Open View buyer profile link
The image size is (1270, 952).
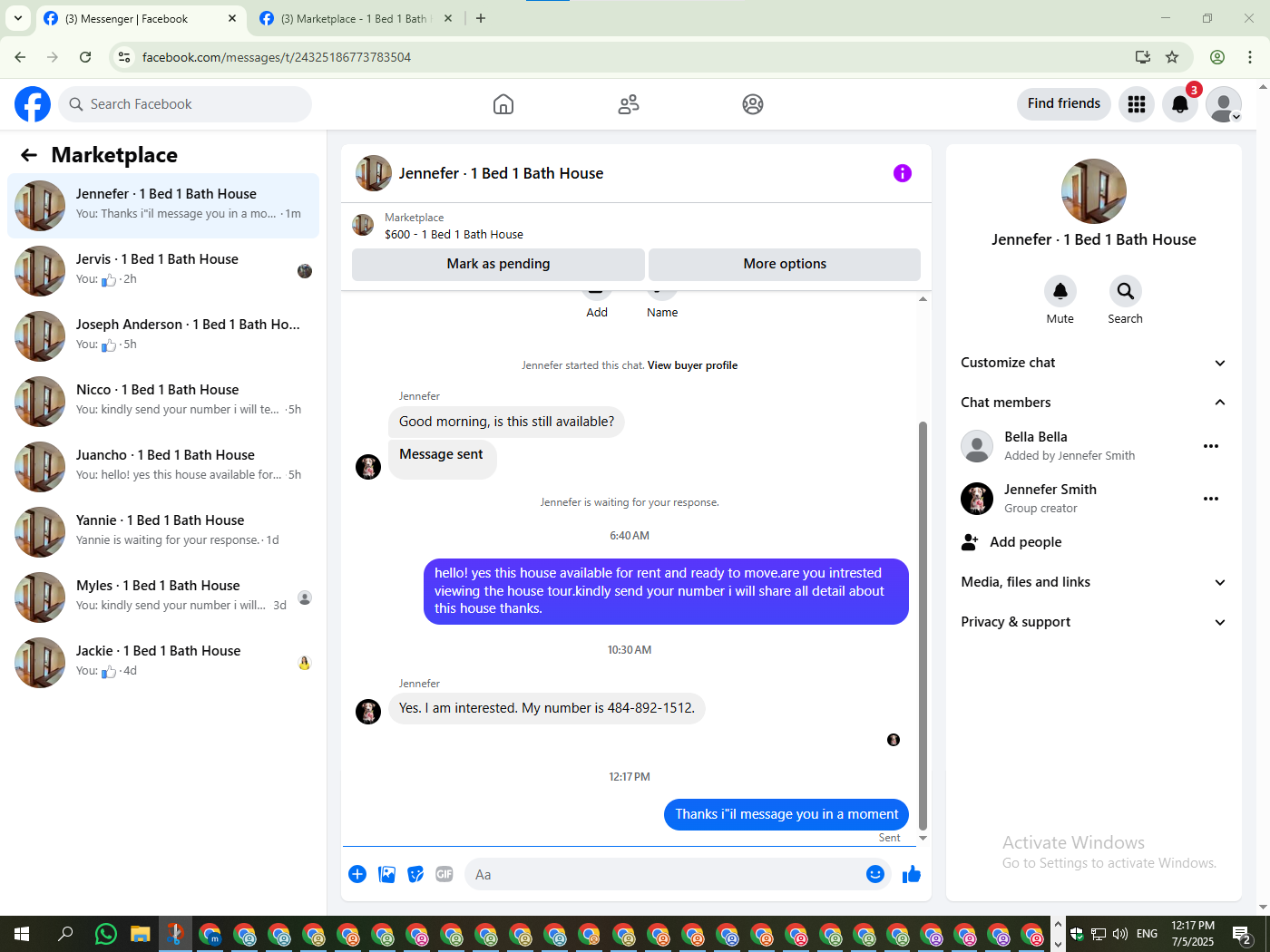point(692,365)
